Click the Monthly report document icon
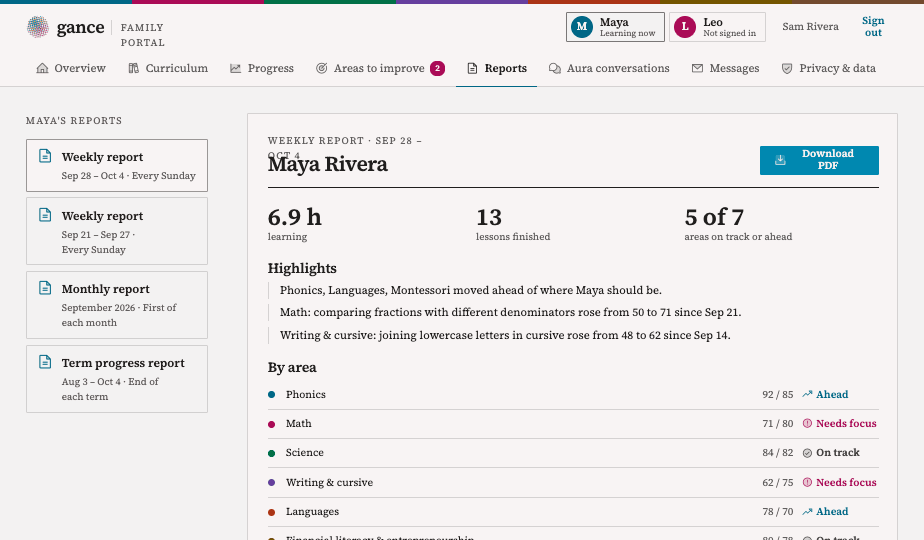Image resolution: width=924 pixels, height=540 pixels. tap(45, 288)
